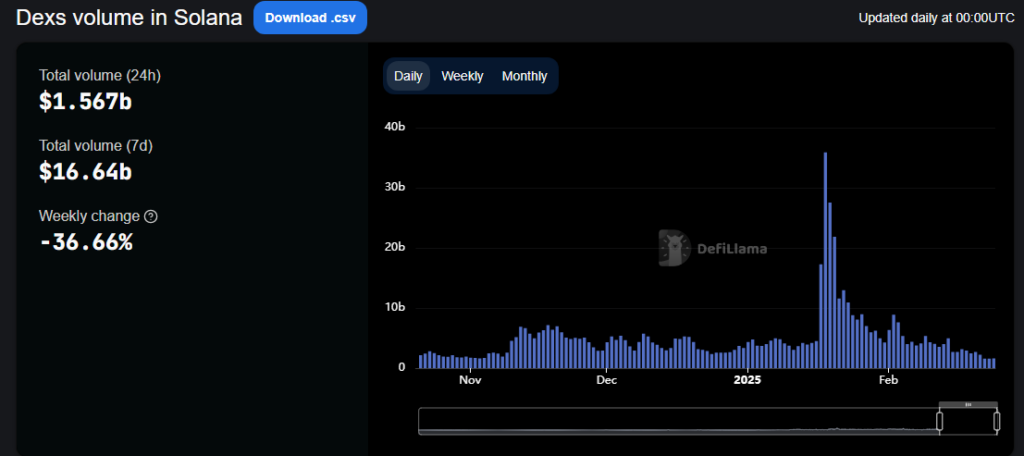Click the Nov label on x-axis
The height and width of the screenshot is (456, 1024).
pyautogui.click(x=470, y=380)
